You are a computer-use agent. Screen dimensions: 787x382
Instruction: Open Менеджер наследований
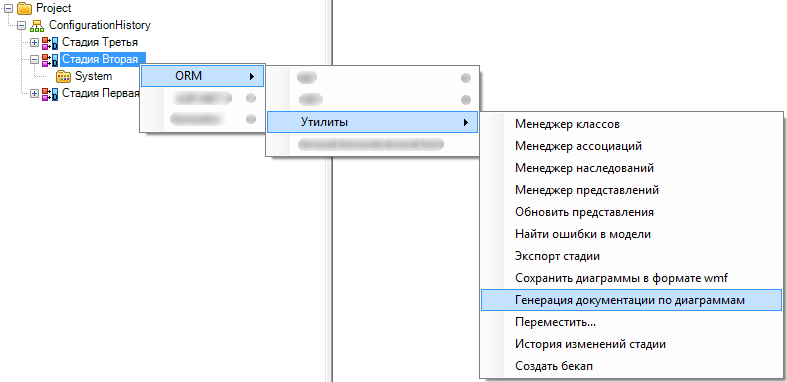coord(631,168)
